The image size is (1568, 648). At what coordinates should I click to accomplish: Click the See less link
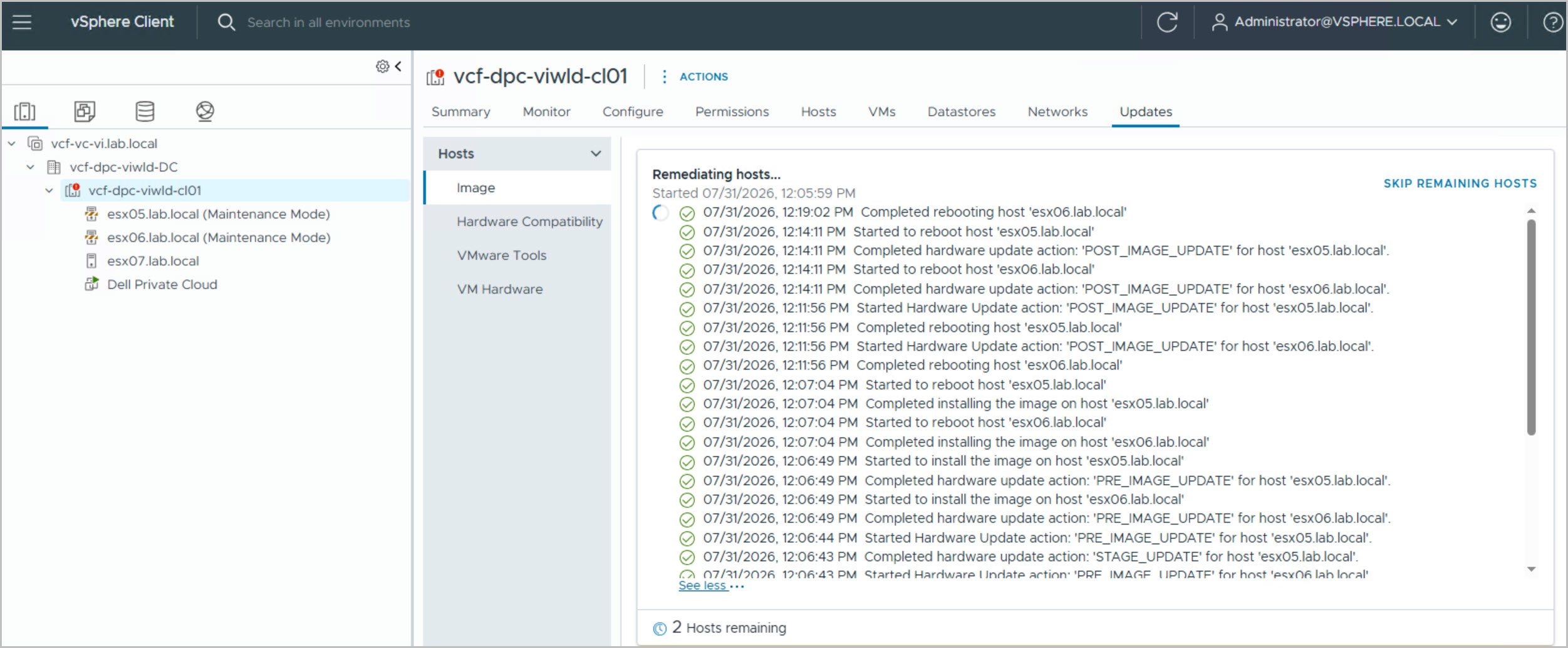pos(702,585)
